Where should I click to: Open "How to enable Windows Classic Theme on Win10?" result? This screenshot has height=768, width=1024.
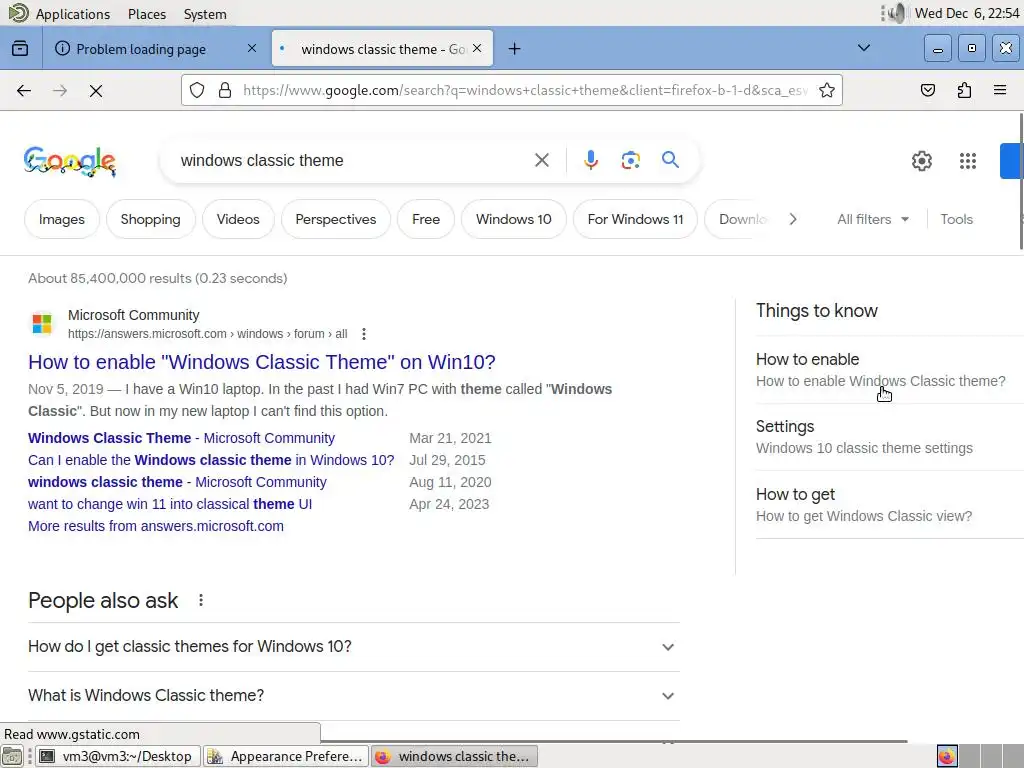[x=261, y=362]
